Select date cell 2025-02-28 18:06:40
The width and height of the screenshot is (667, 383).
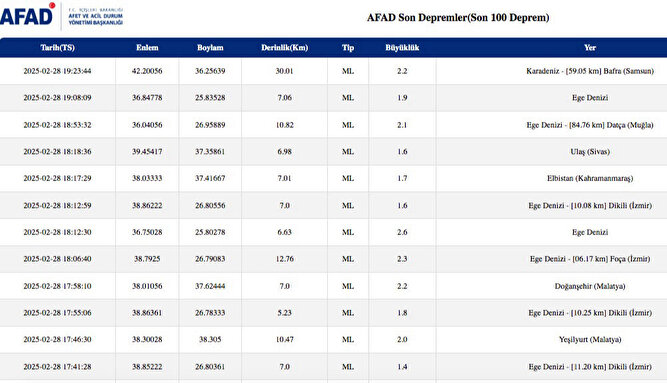click(57, 259)
